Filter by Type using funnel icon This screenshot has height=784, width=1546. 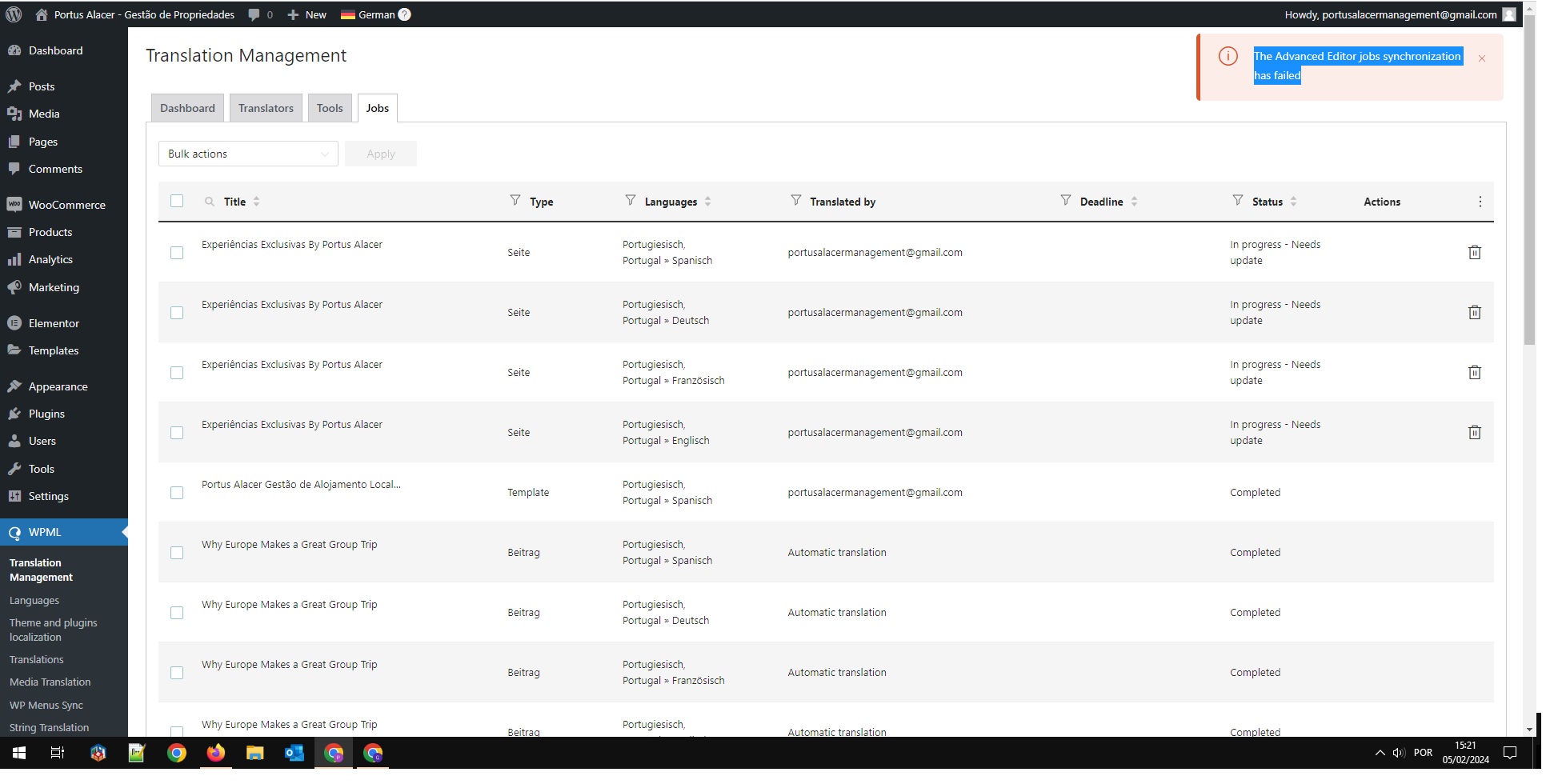point(515,200)
